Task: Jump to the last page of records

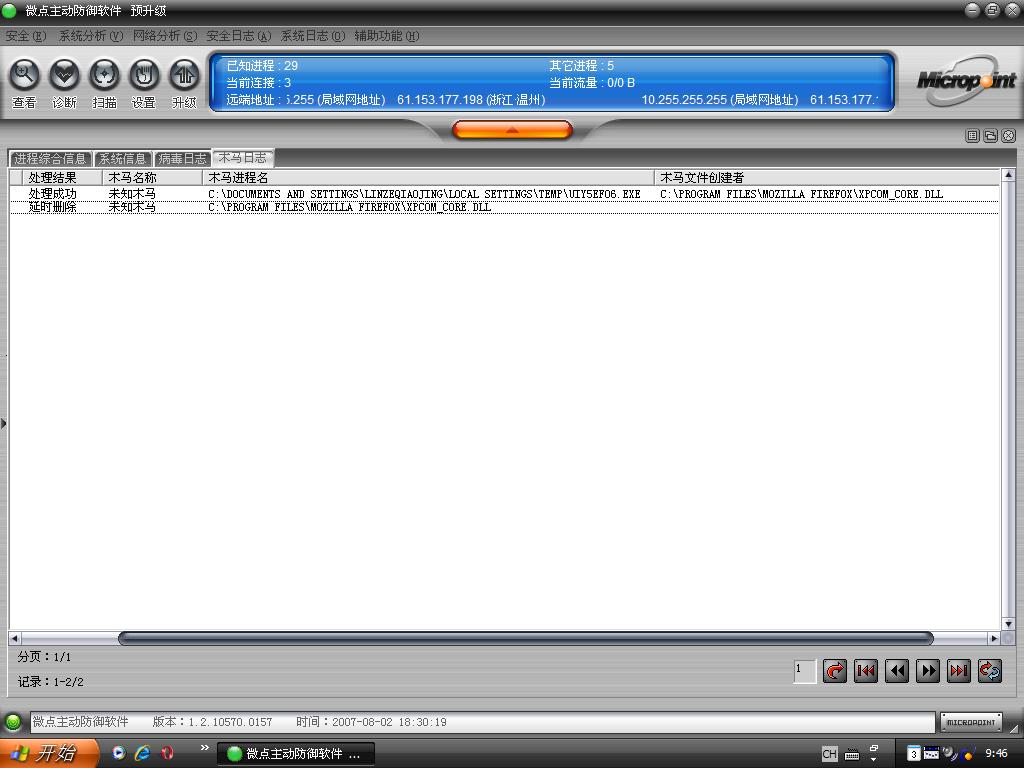Action: [959, 671]
